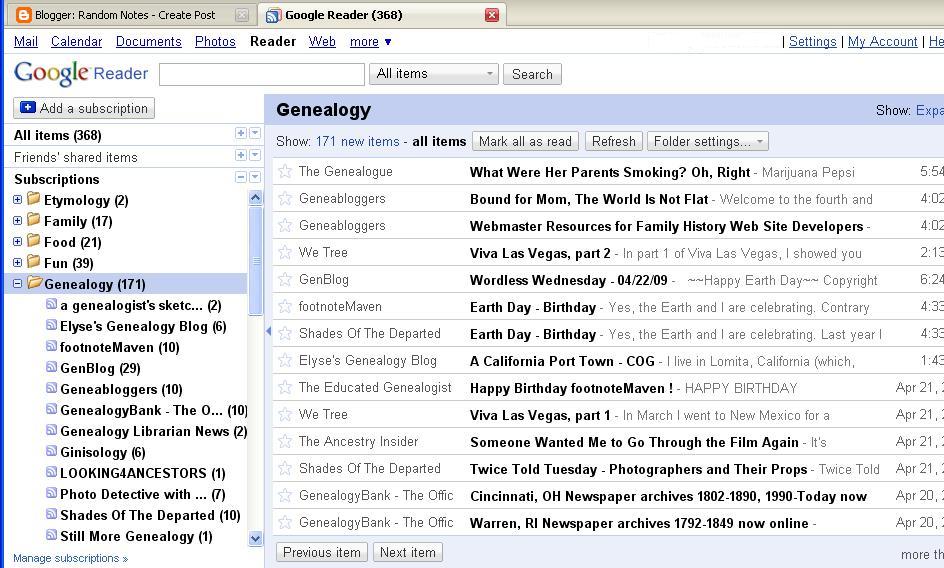
Task: Click the feed icon beside LOOKING4ANCESTORS
Action: [x=52, y=472]
